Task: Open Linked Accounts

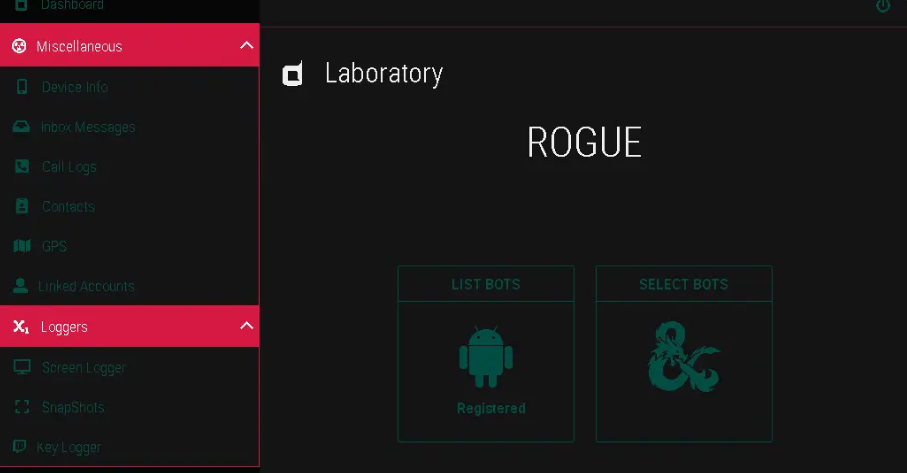Action: 86,286
